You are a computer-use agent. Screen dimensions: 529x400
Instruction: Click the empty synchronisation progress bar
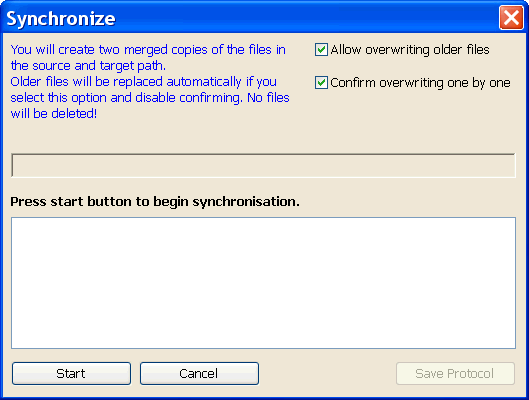(263, 165)
